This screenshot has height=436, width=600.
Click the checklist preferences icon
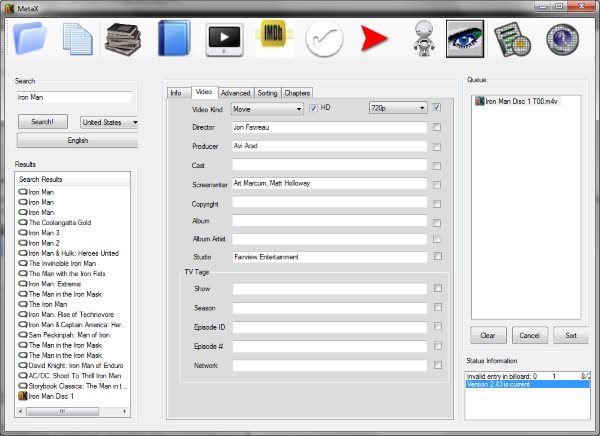coord(512,39)
